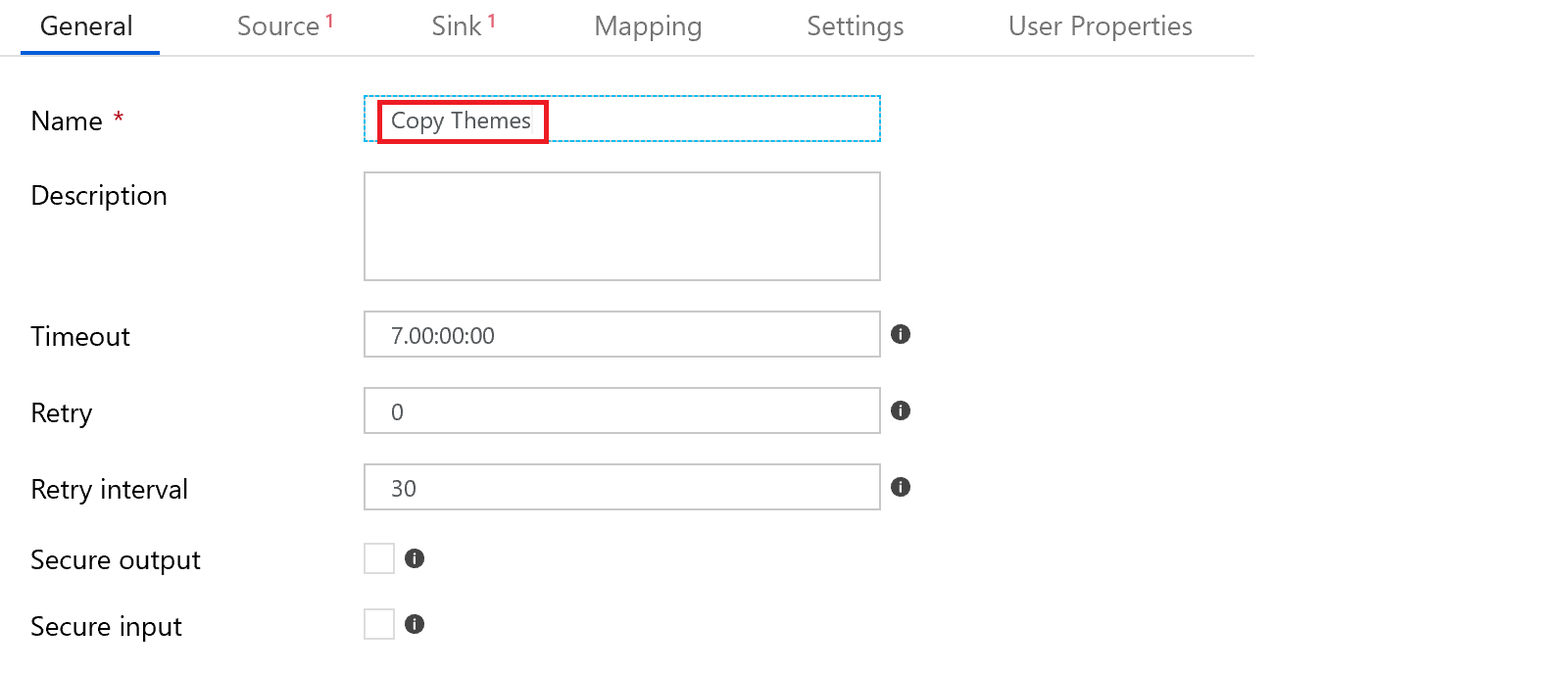Go to the Mapping tab
This screenshot has width=1568, height=674.
(648, 26)
